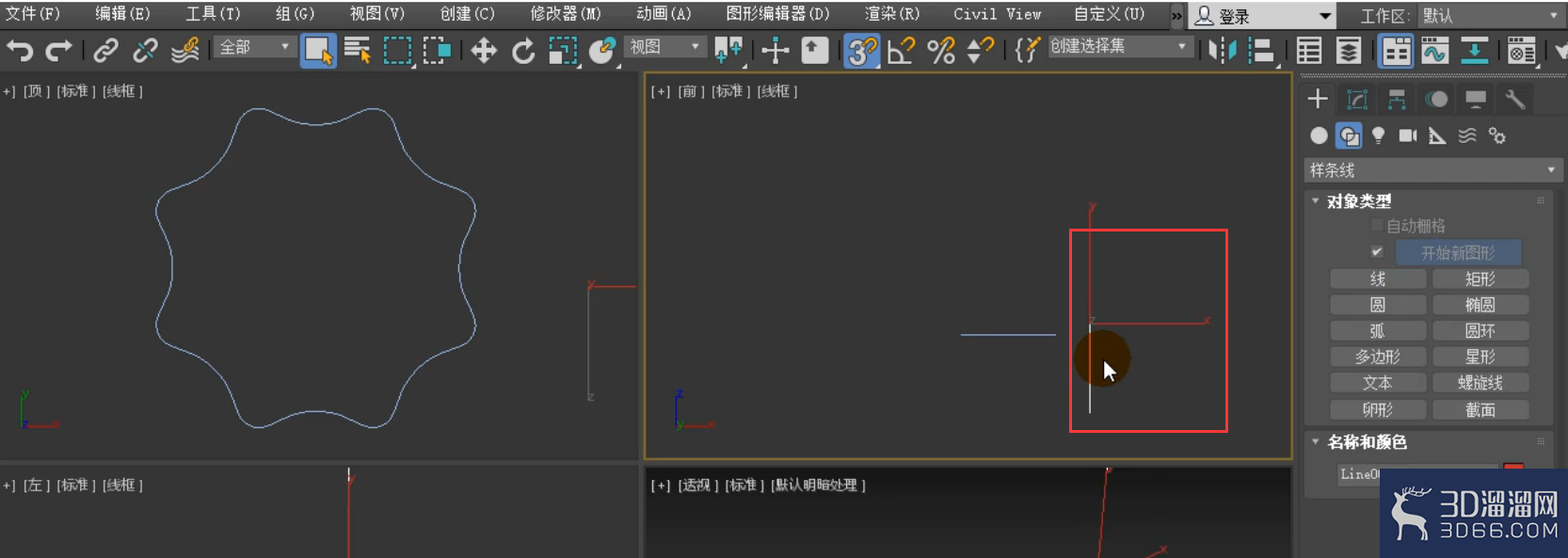The height and width of the screenshot is (558, 1568).
Task: Uncheck the 开始新图形 checkbox
Action: tap(1377, 252)
